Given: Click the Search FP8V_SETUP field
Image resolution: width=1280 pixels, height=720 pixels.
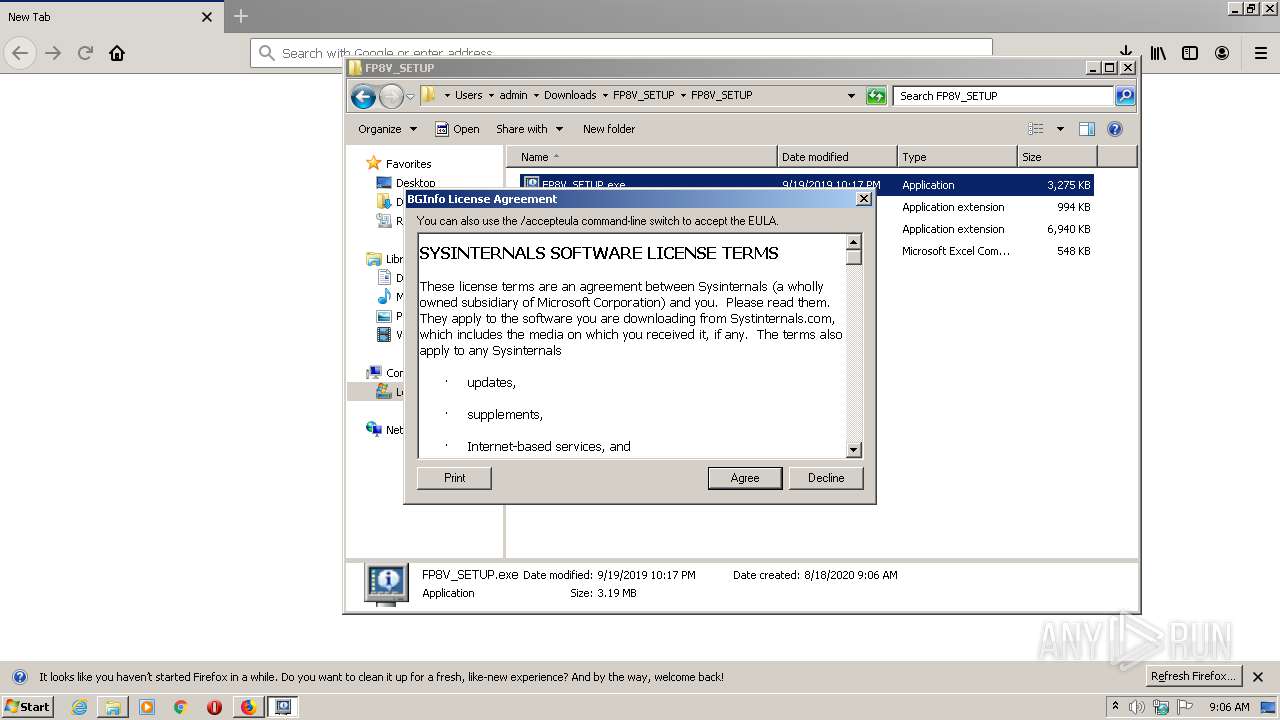Looking at the screenshot, I should pyautogui.click(x=1003, y=96).
